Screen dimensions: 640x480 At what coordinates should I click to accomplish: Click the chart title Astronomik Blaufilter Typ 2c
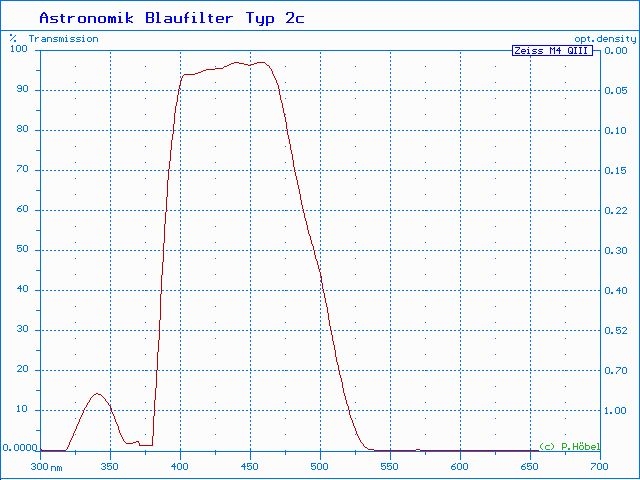pos(171,18)
